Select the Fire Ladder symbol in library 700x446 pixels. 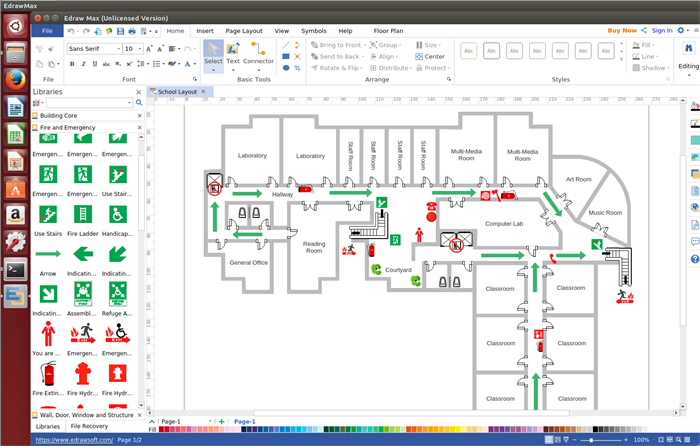[x=82, y=216]
